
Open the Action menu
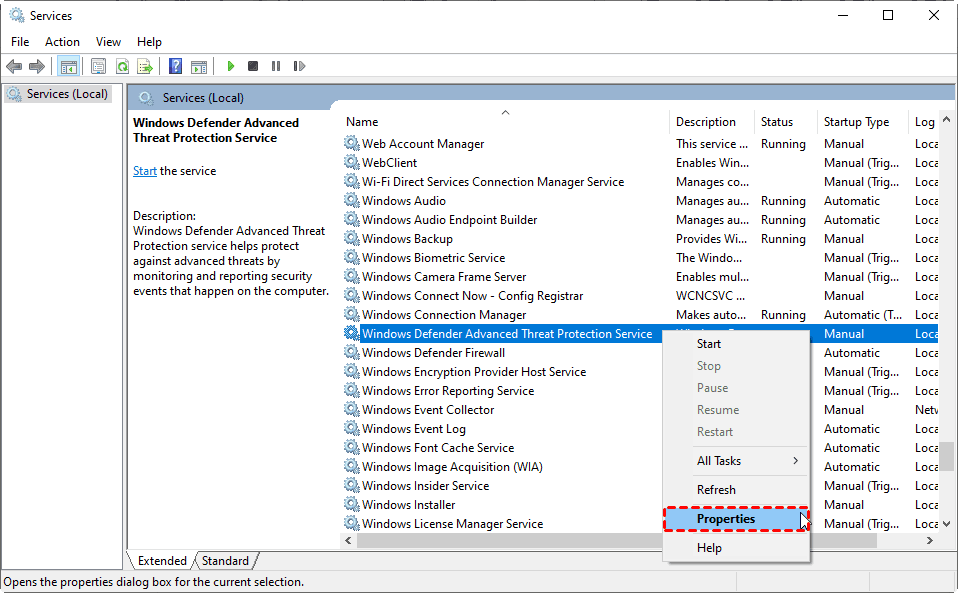[62, 42]
